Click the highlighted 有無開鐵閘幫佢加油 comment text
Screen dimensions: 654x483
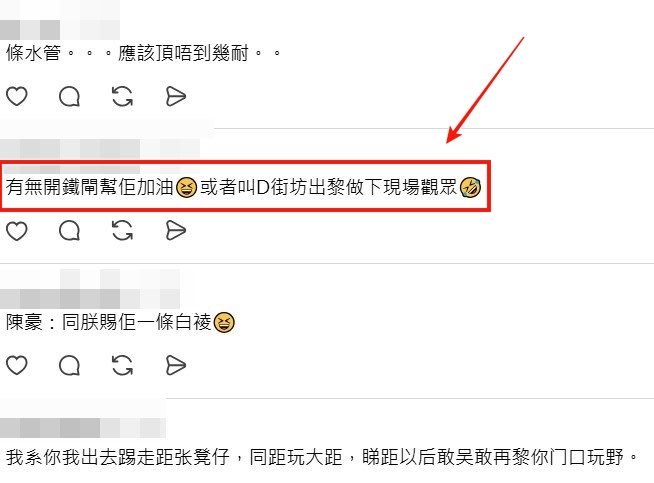pyautogui.click(x=243, y=187)
